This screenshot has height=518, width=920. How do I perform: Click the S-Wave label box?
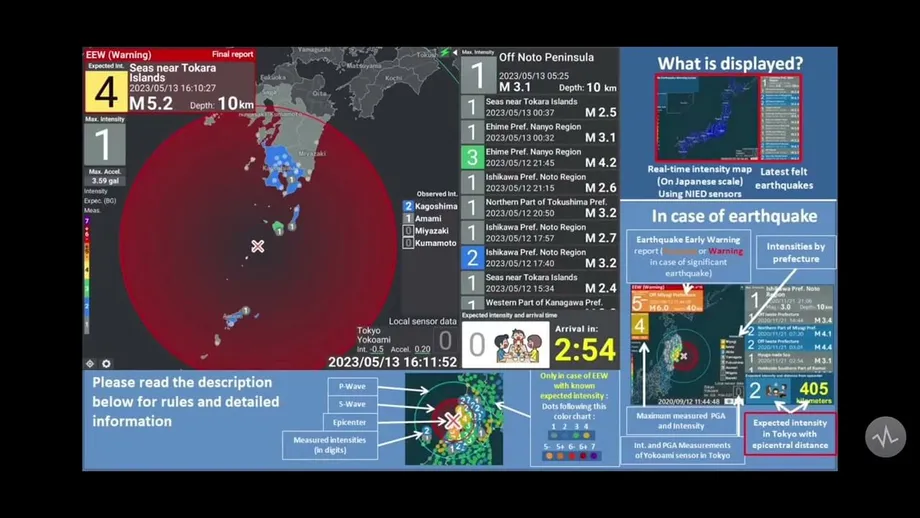(352, 404)
